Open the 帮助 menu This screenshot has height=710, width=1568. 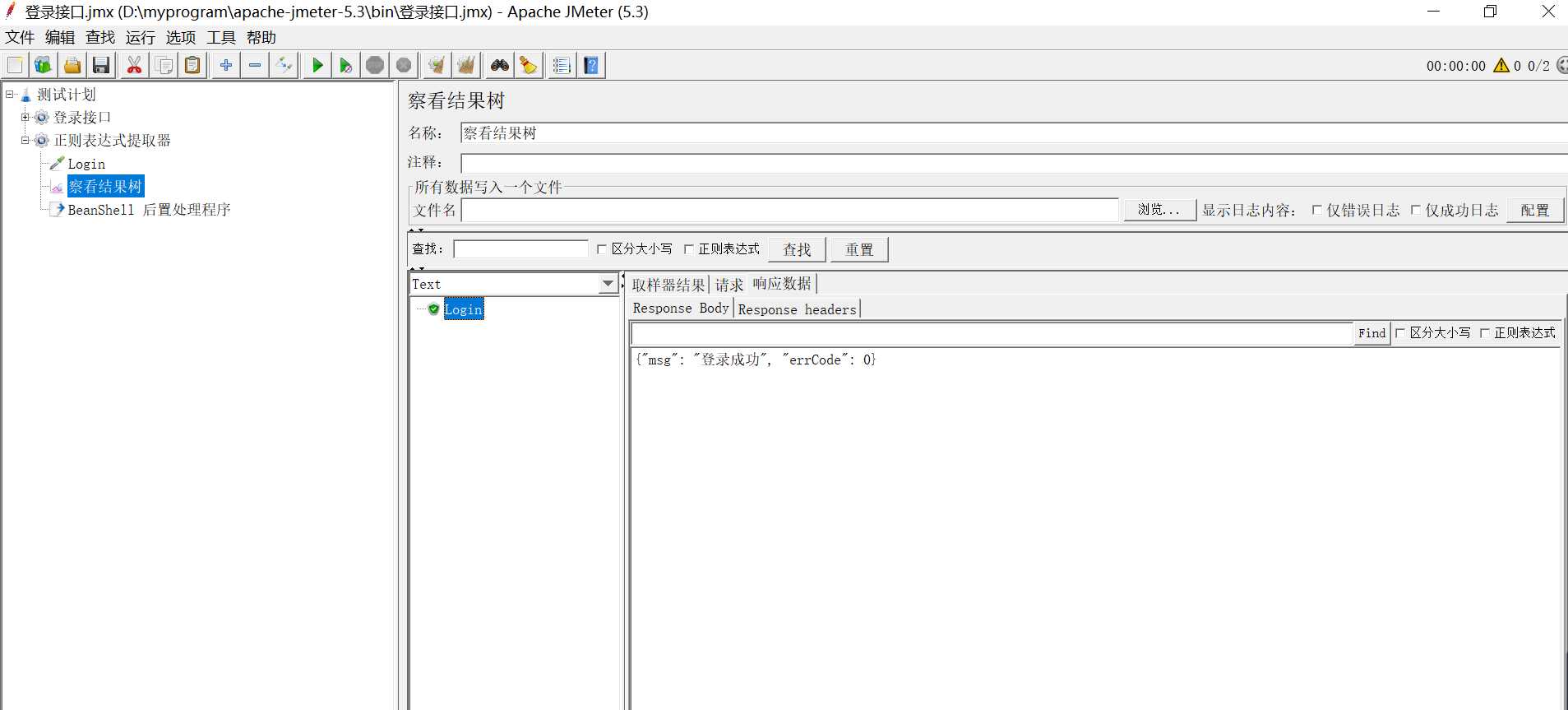click(x=261, y=38)
